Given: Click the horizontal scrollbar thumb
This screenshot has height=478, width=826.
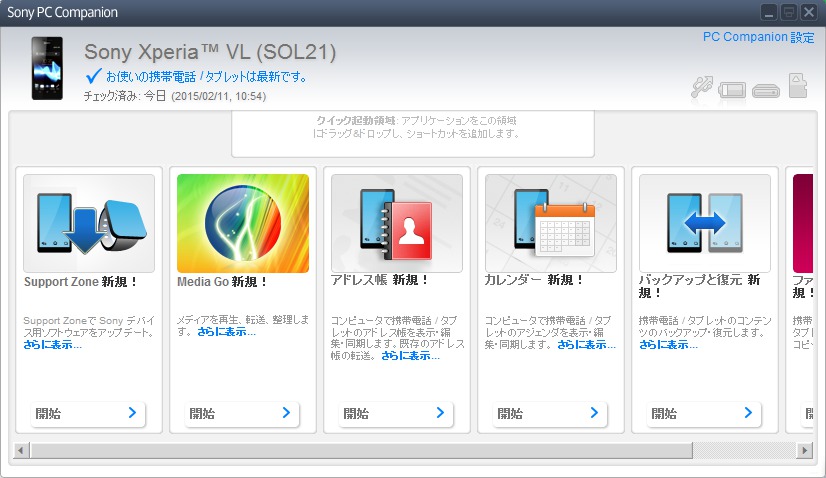Looking at the screenshot, I should pyautogui.click(x=361, y=451).
